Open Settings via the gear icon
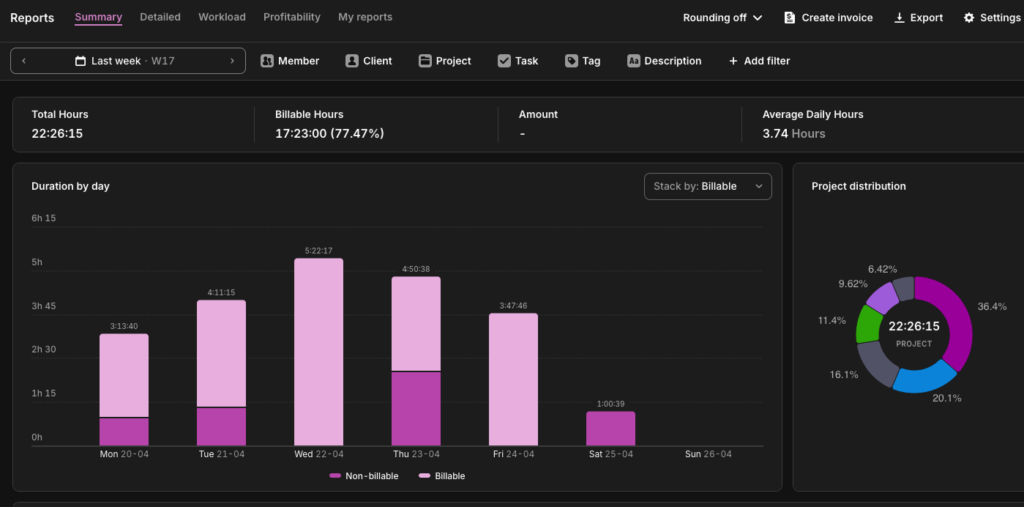 [969, 18]
